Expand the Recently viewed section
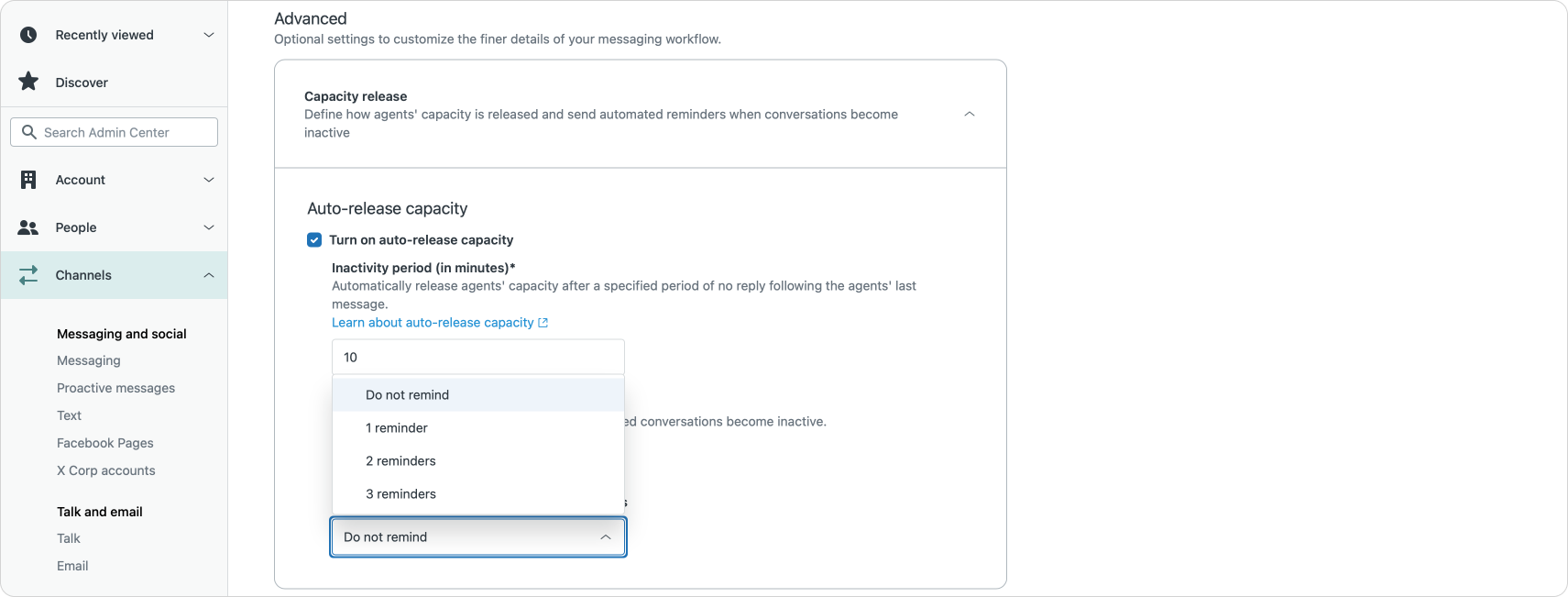This screenshot has height=597, width=1568. click(208, 35)
